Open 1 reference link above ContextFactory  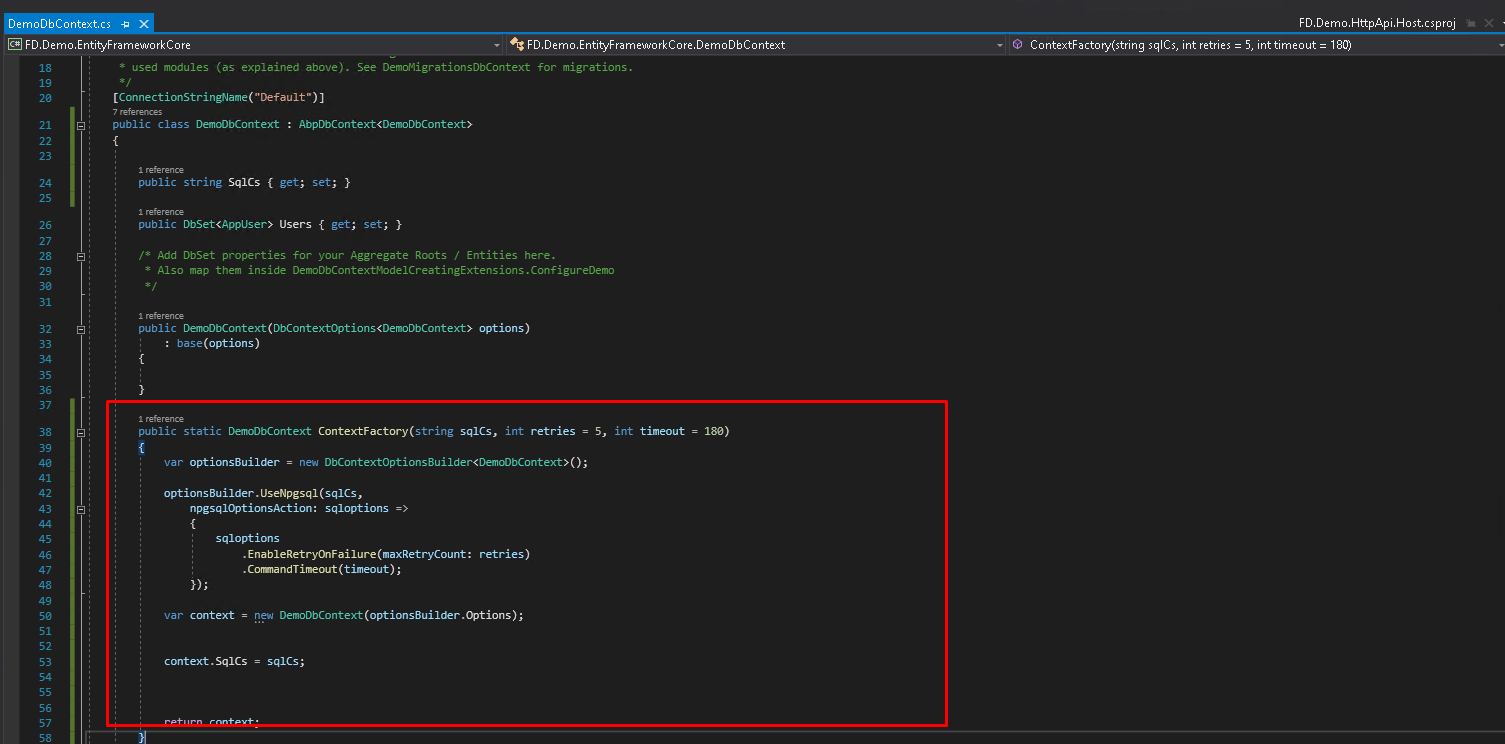(160, 419)
